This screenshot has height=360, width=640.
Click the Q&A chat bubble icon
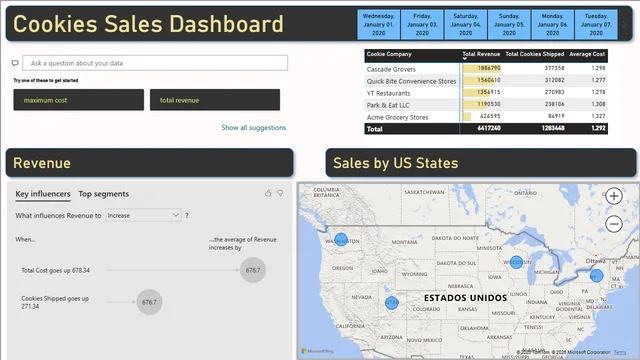[15, 63]
